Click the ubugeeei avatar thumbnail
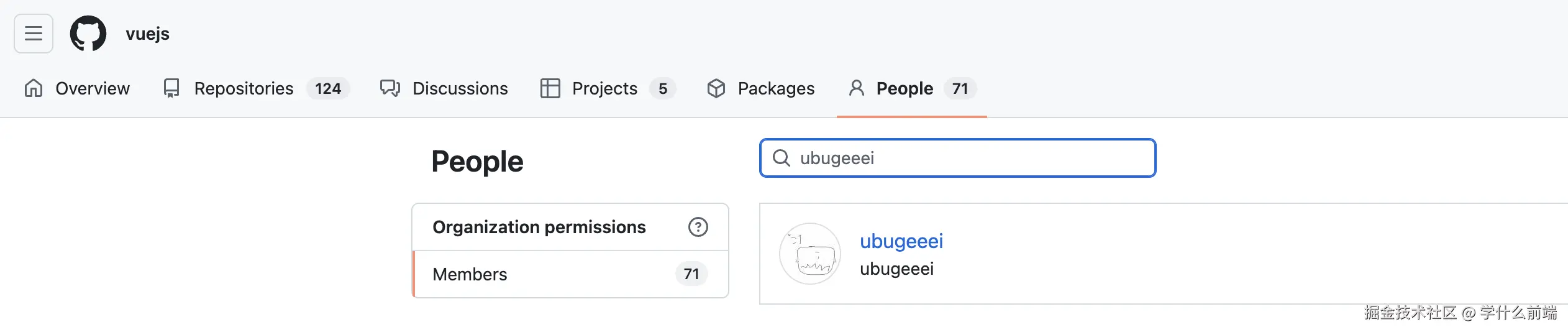 point(810,254)
